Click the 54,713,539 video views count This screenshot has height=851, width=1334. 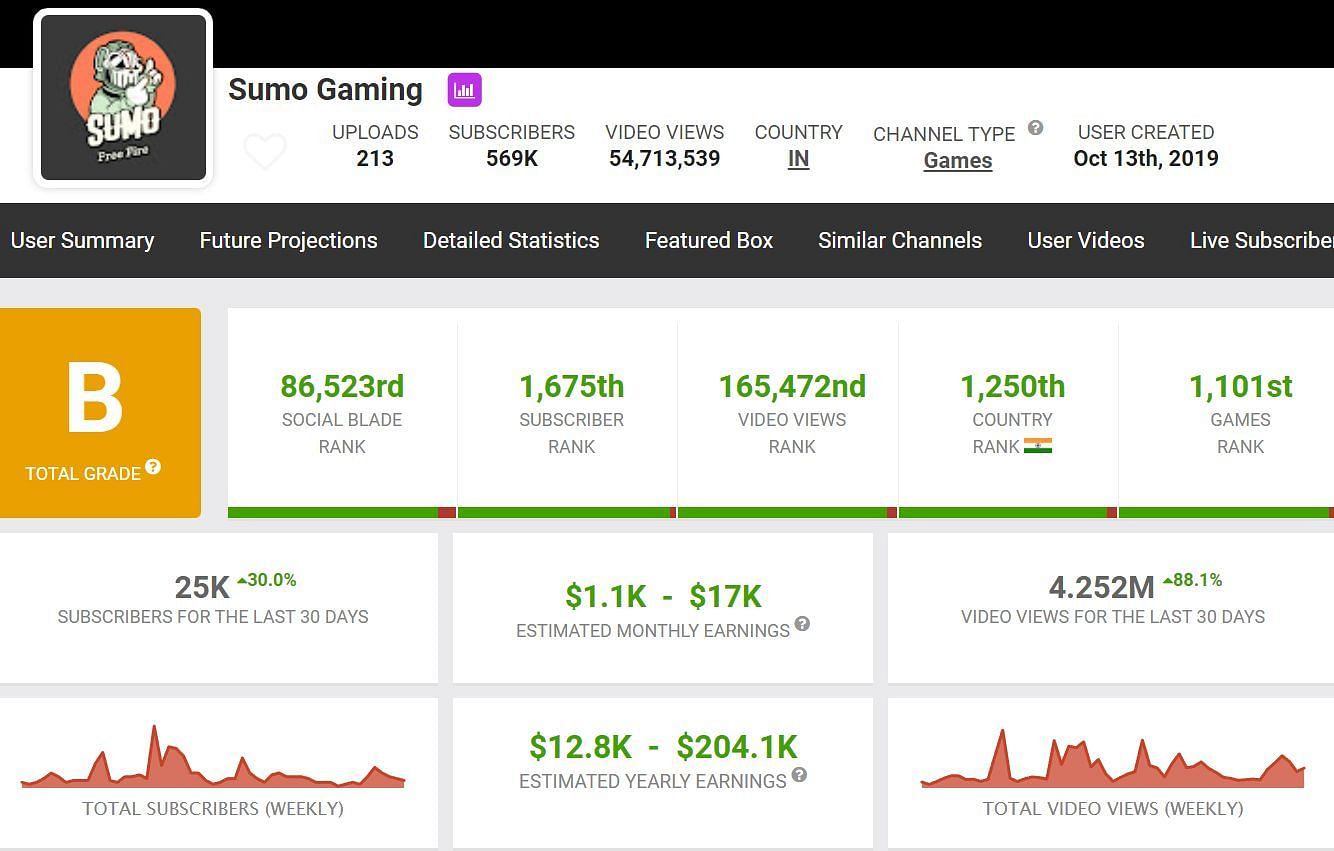click(x=664, y=158)
